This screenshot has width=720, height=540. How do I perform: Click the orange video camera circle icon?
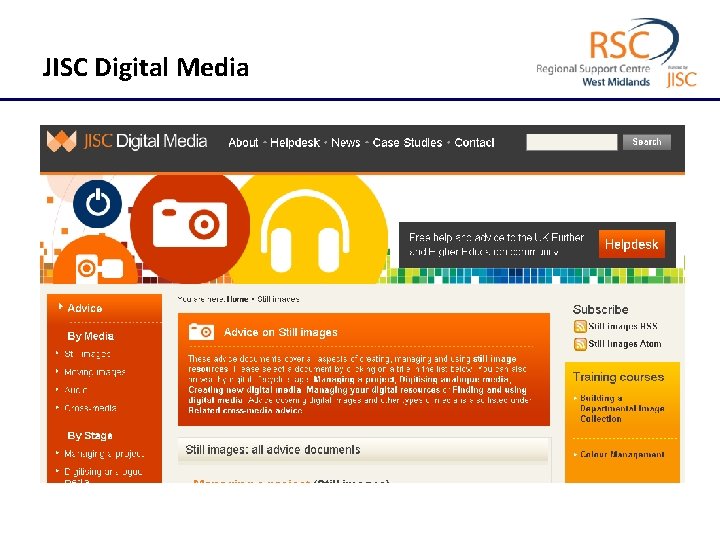coord(96,261)
